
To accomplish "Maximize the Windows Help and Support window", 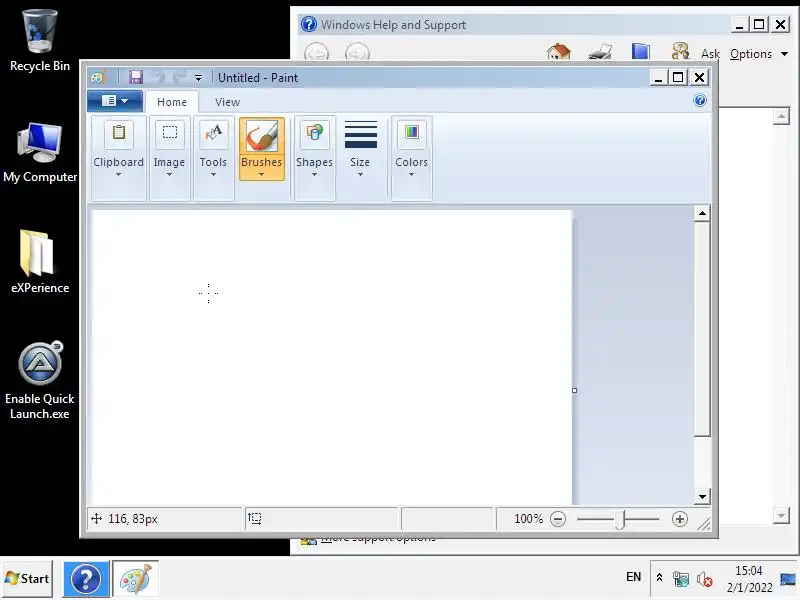I will click(x=759, y=24).
